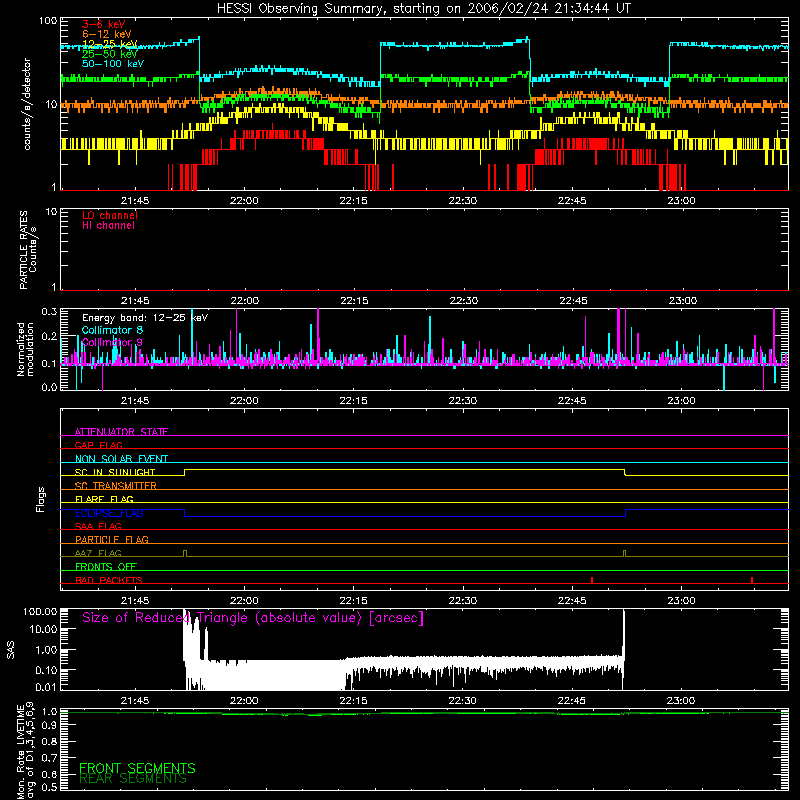Click the SC TRANSMITTER flag label
Viewport: 800px width, 800px height.
click(116, 486)
